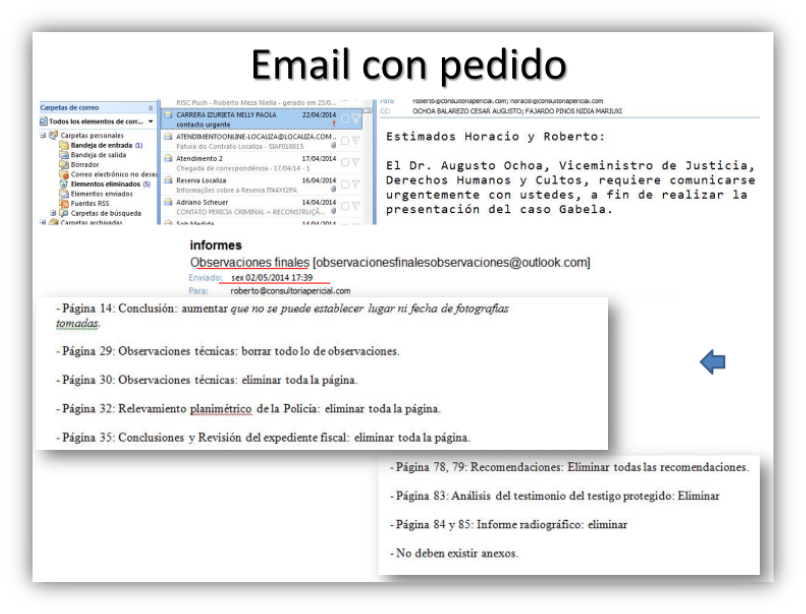
Task: Collapse the Carpetas personales tree
Action: tap(43, 137)
